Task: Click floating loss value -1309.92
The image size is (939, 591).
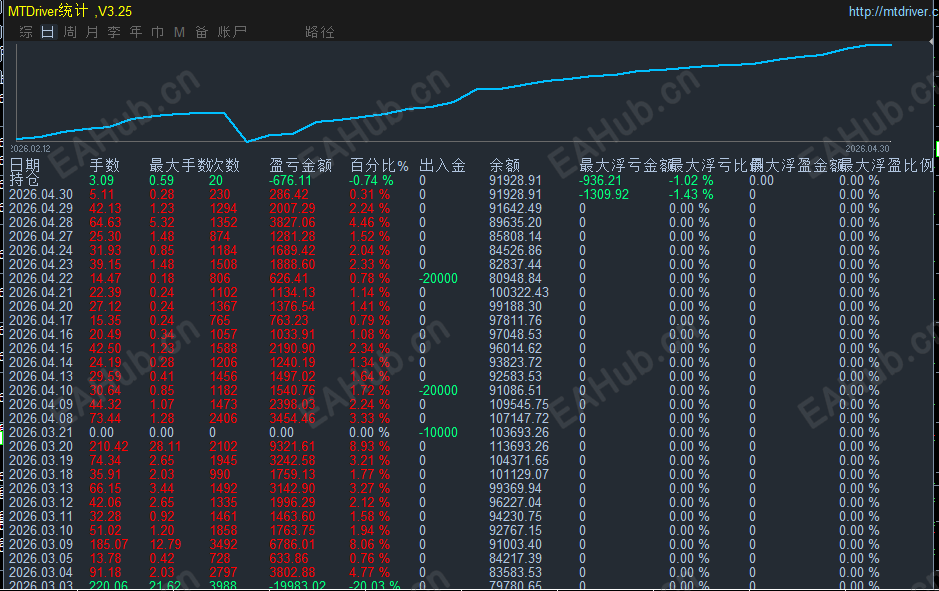Action: coord(604,195)
